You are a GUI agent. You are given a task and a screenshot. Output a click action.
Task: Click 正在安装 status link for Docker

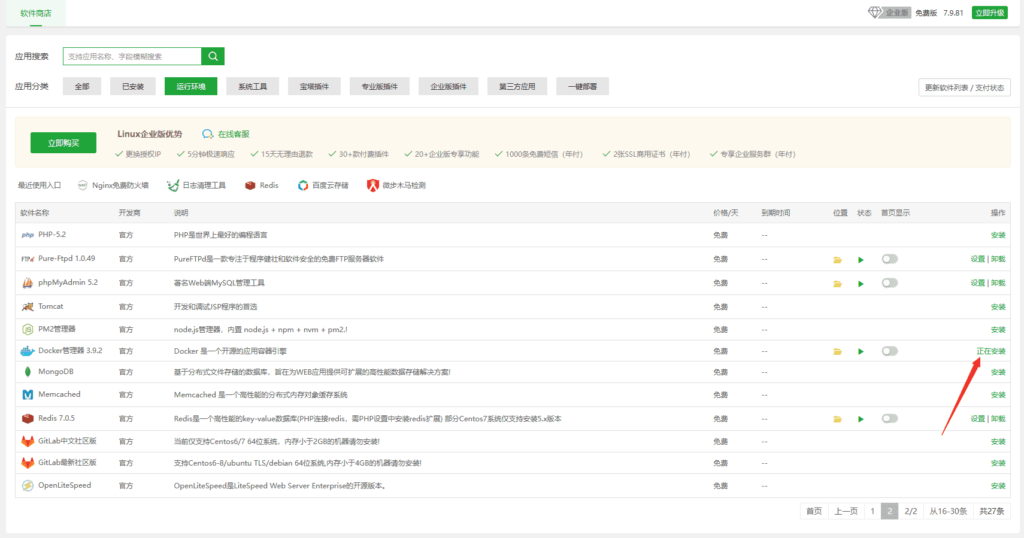991,351
